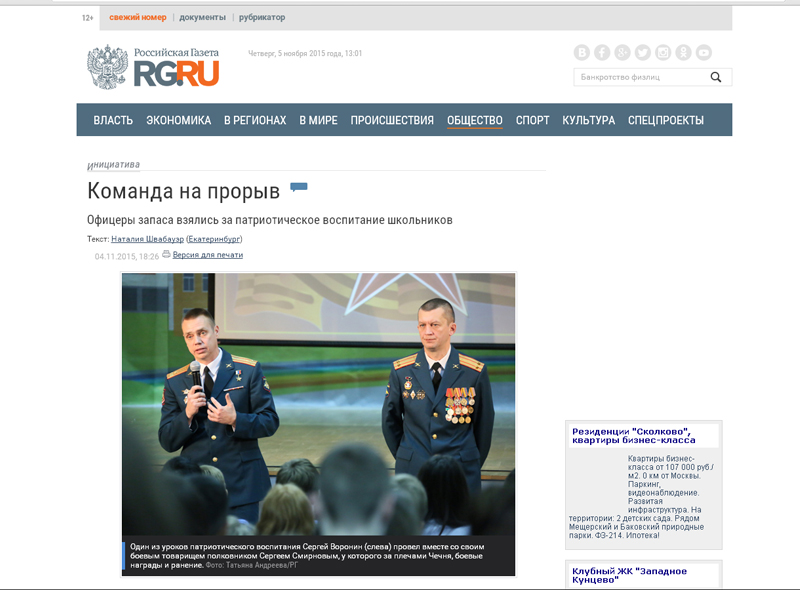
Task: Click the article photo of officers
Action: tap(318, 404)
